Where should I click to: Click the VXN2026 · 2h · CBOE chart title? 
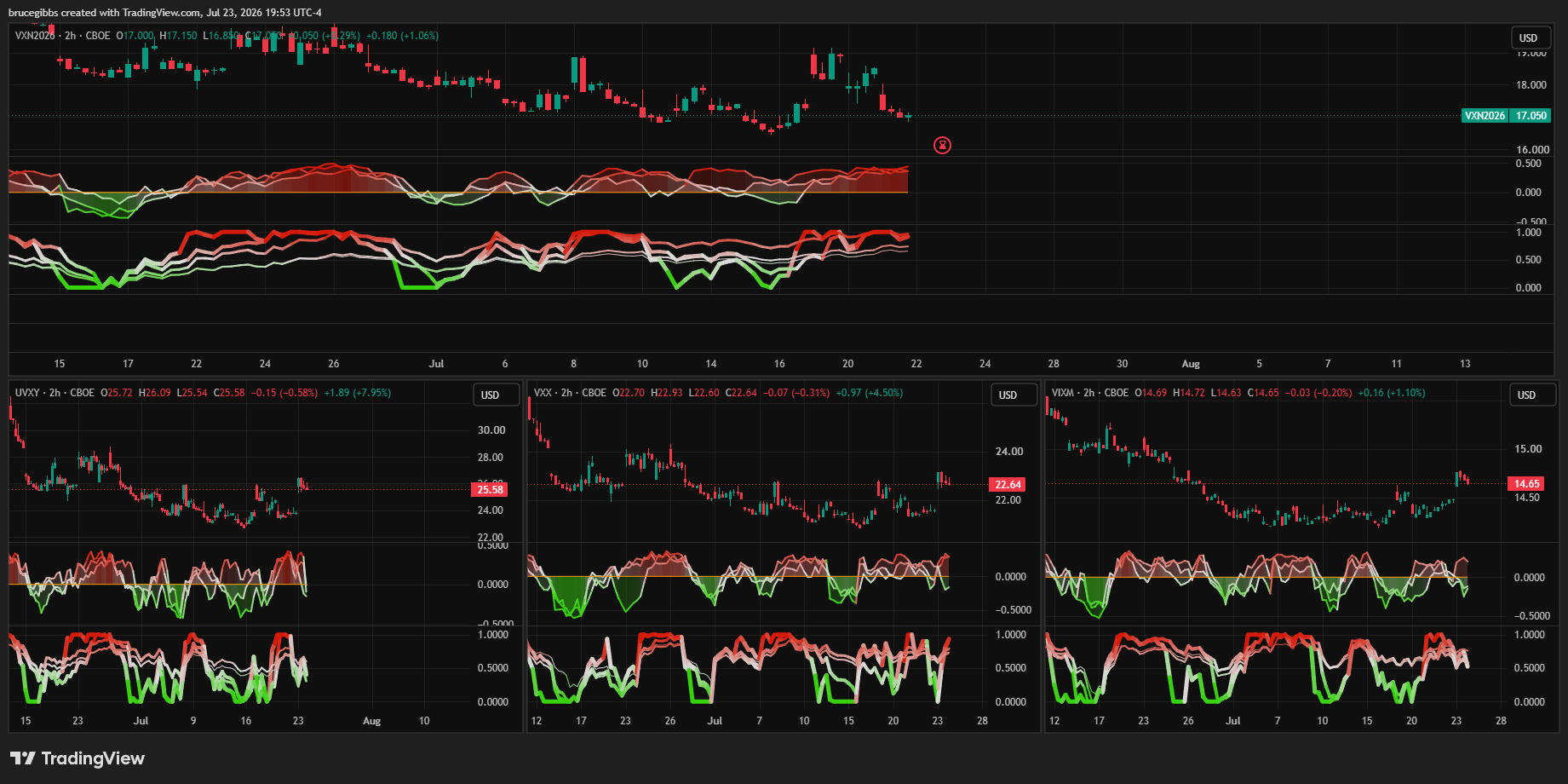point(63,36)
